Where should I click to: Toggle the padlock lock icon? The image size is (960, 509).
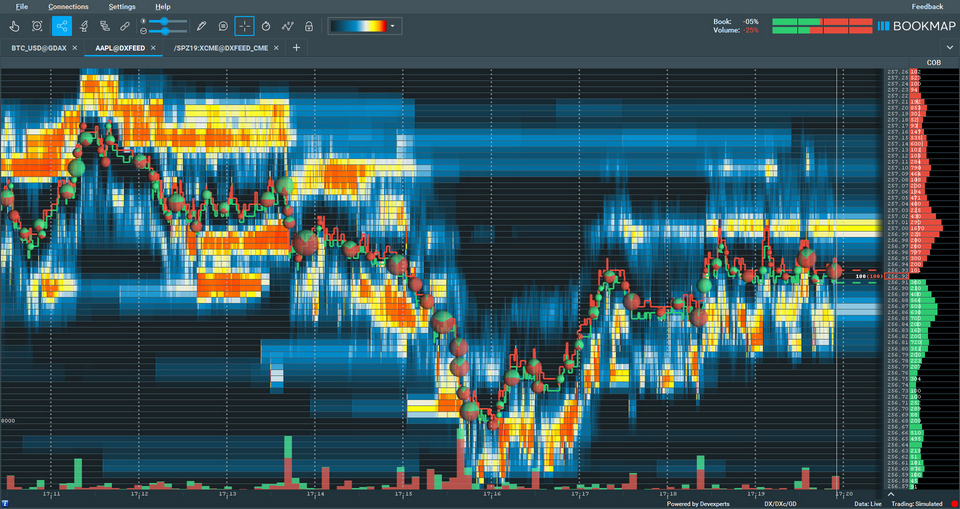pos(309,26)
